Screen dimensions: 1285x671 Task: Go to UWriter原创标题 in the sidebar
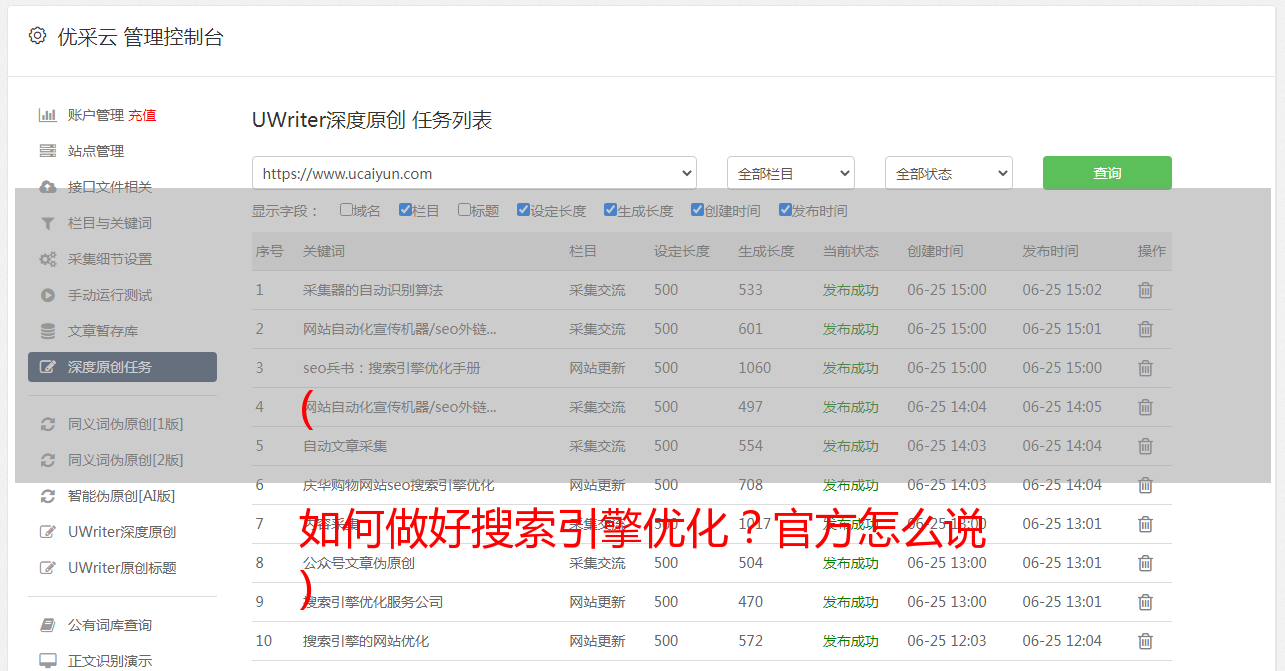[122, 568]
